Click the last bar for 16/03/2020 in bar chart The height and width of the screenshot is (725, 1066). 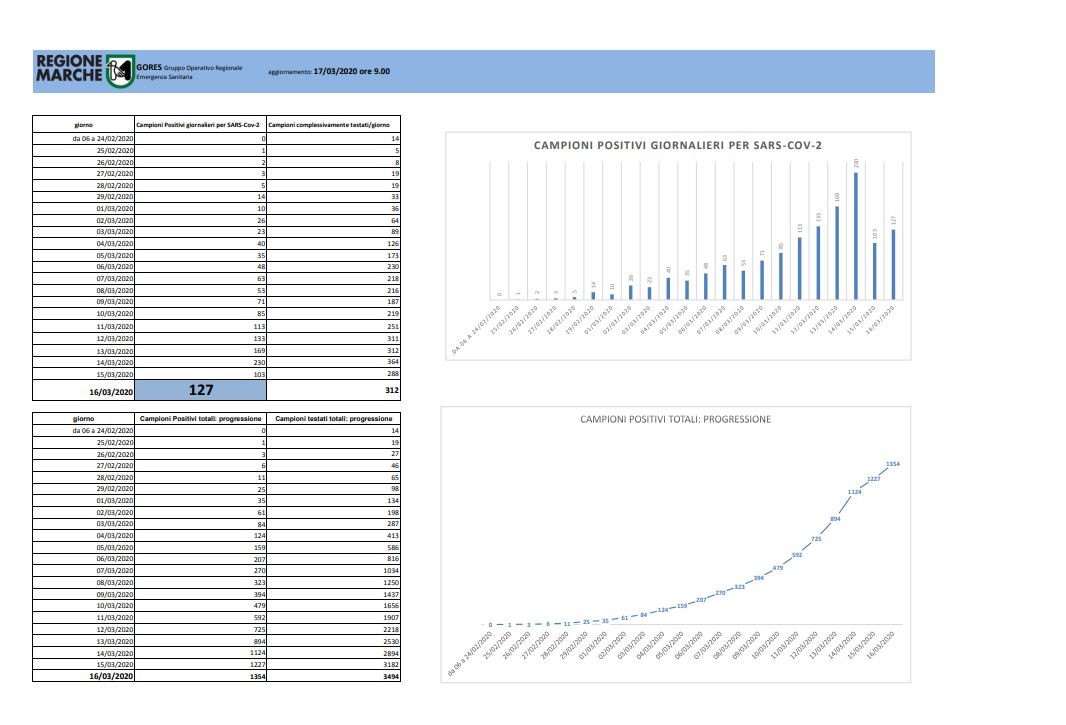point(893,265)
